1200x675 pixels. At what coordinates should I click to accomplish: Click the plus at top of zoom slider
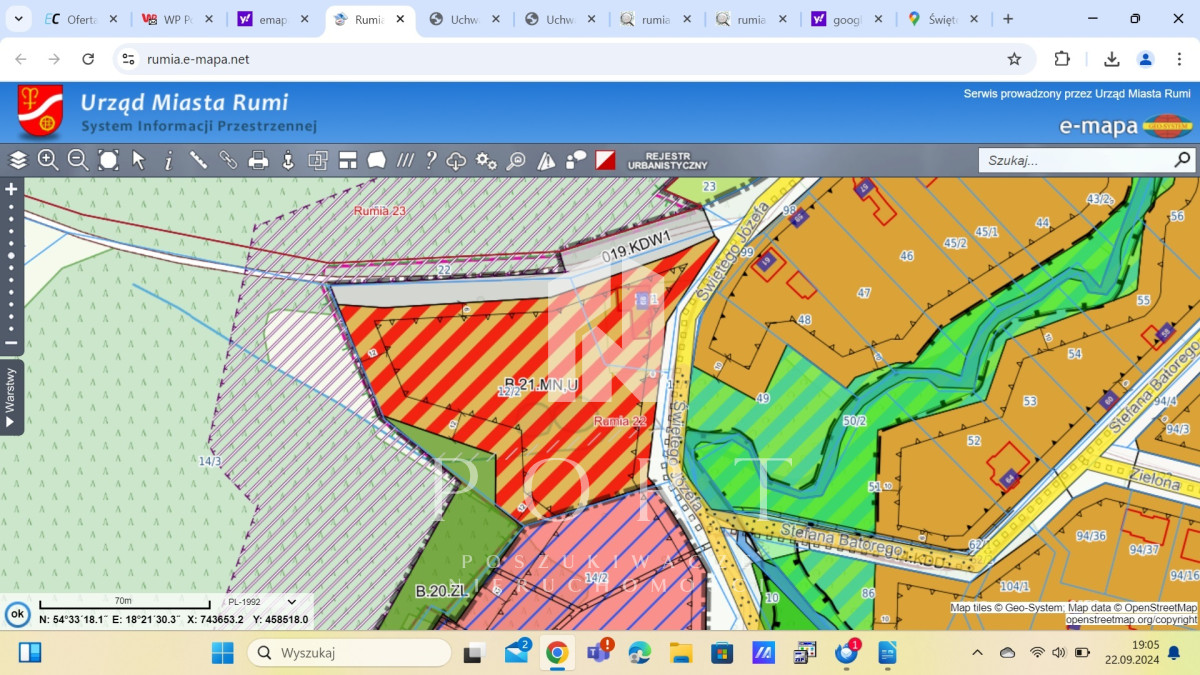pyautogui.click(x=11, y=189)
